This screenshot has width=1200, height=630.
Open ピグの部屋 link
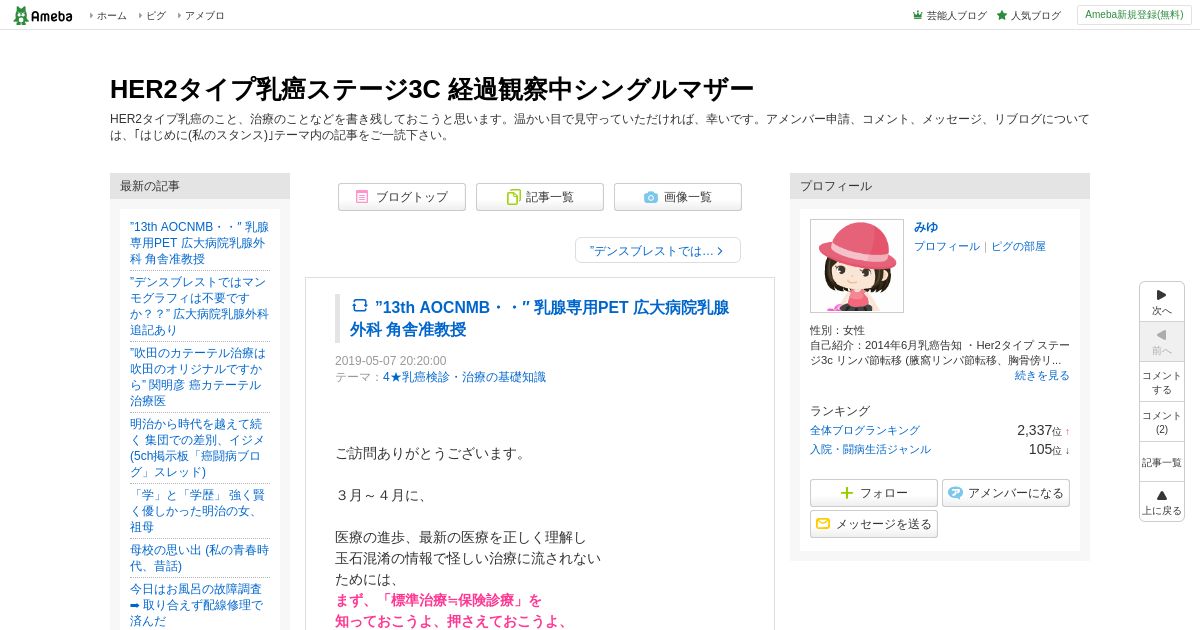point(1018,246)
